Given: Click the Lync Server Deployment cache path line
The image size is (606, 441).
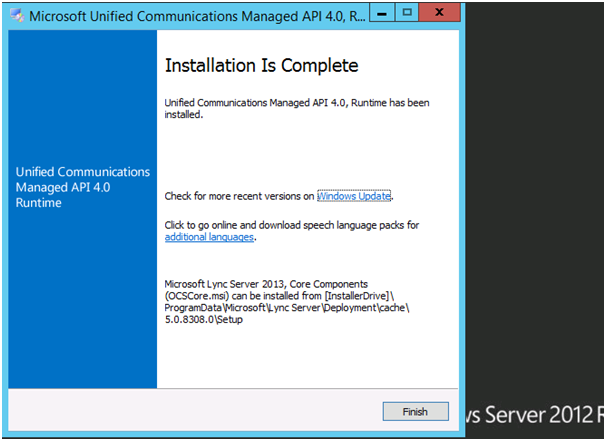Looking at the screenshot, I should point(287,308).
